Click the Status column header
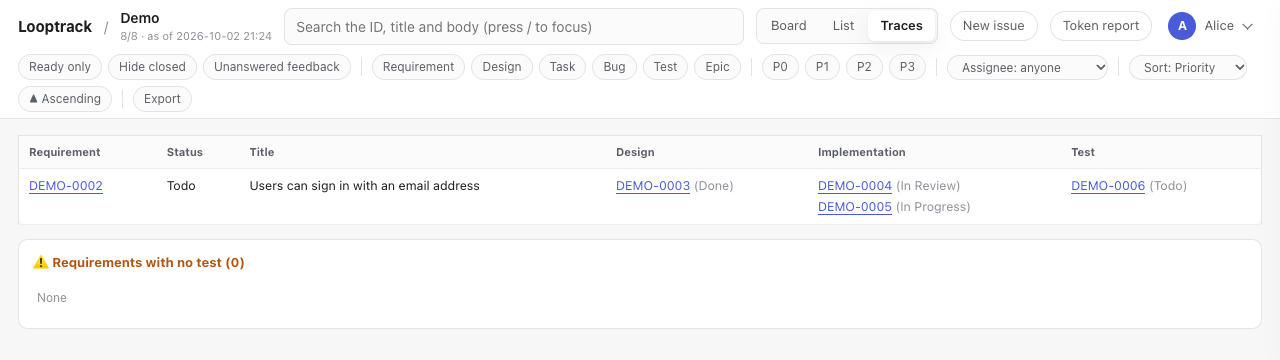This screenshot has width=1280, height=360. pos(185,152)
